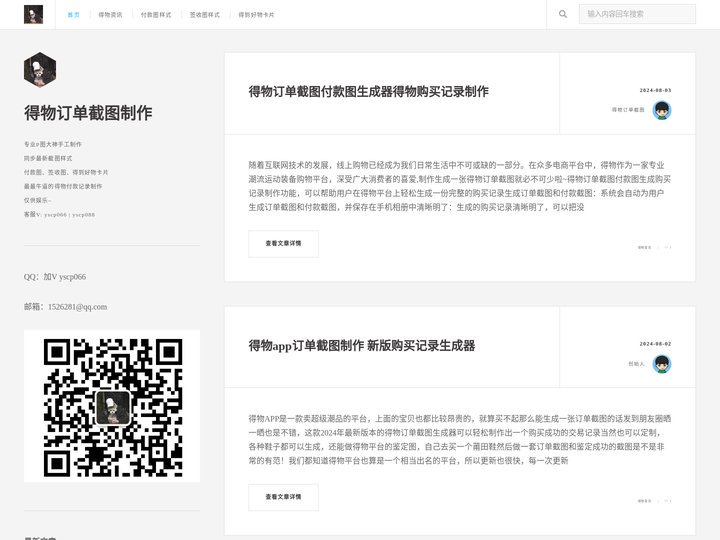Open the 付款图样式 nav item
The height and width of the screenshot is (540, 720).
point(156,15)
